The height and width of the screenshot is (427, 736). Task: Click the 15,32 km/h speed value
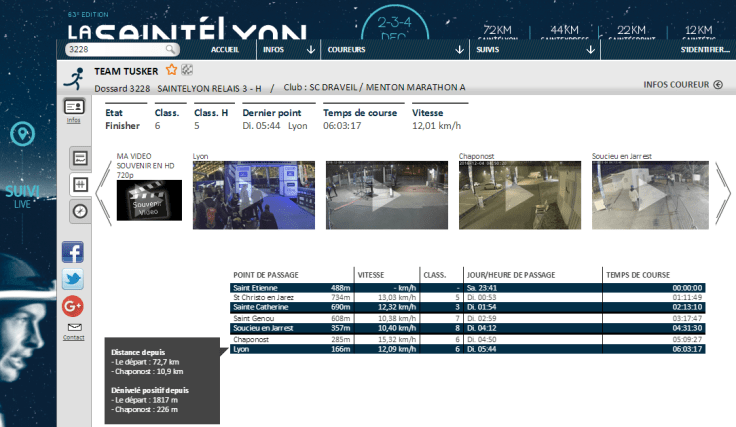click(397, 339)
